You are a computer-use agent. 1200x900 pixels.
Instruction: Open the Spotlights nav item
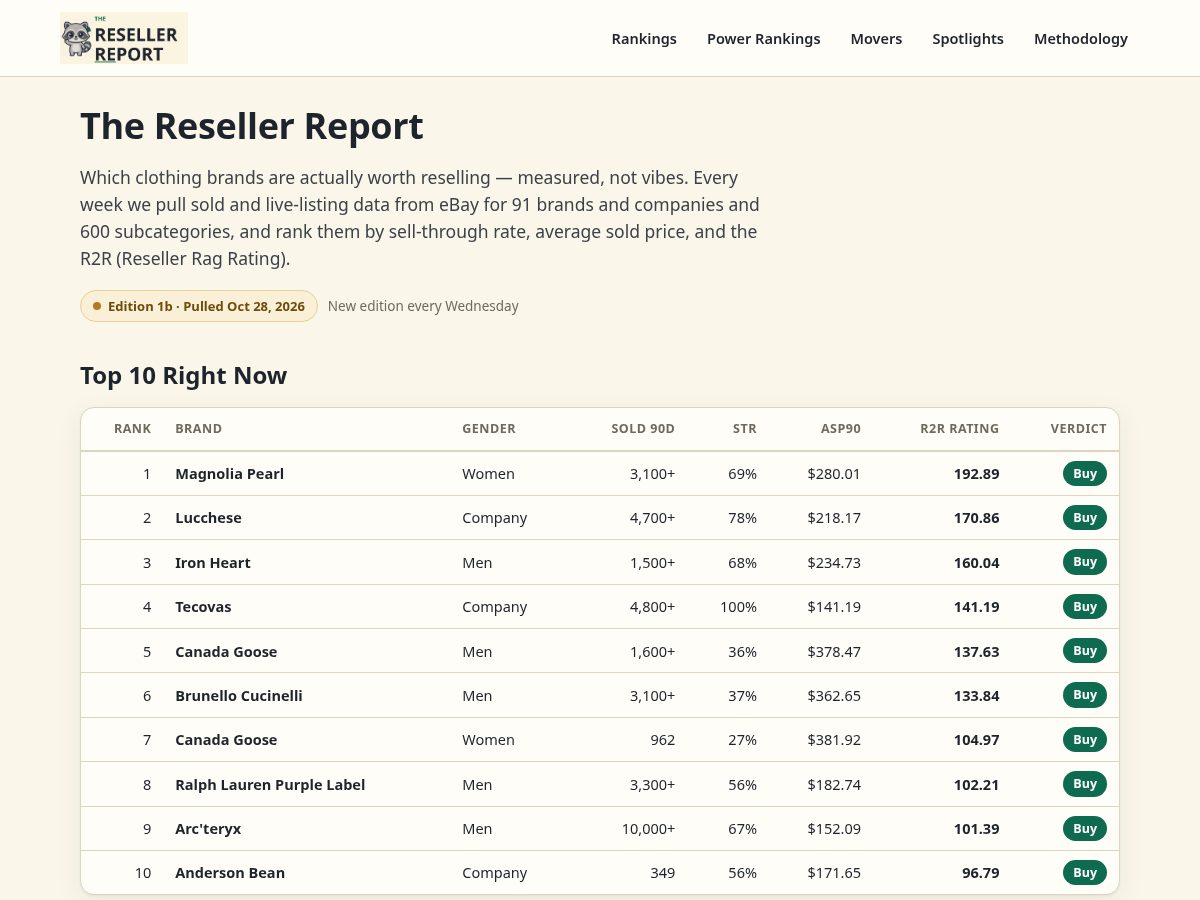(968, 39)
